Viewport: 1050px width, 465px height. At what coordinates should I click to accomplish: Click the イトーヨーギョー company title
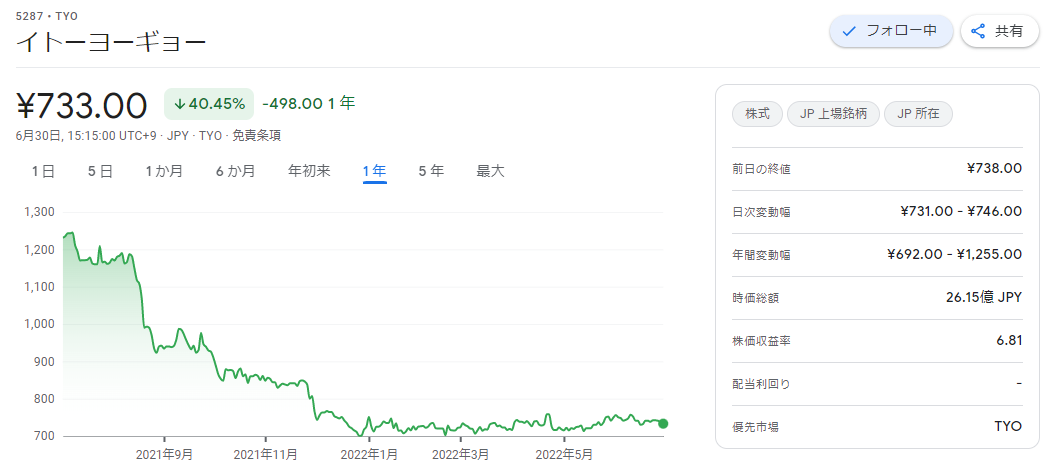coord(110,43)
